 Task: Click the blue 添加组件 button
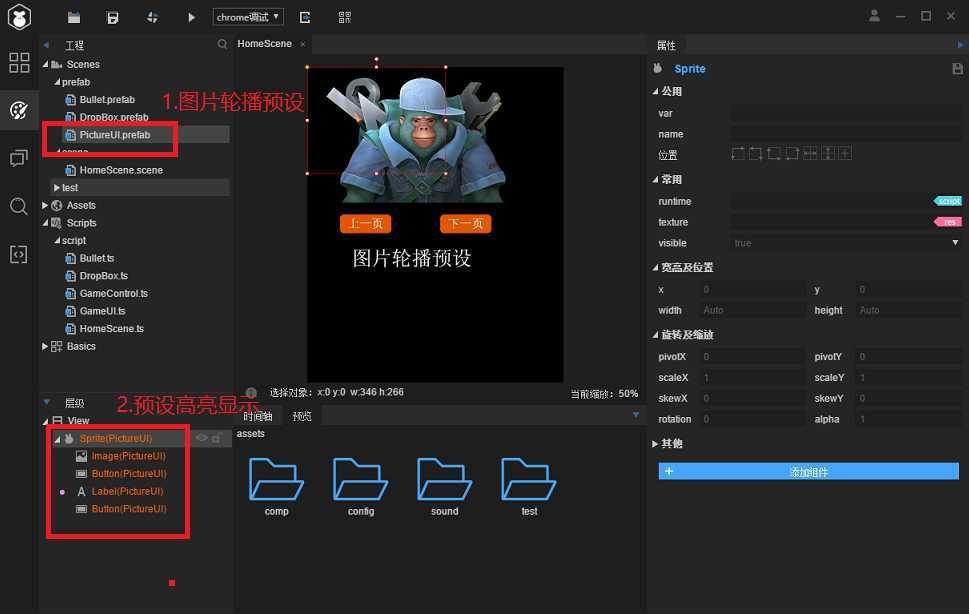808,471
